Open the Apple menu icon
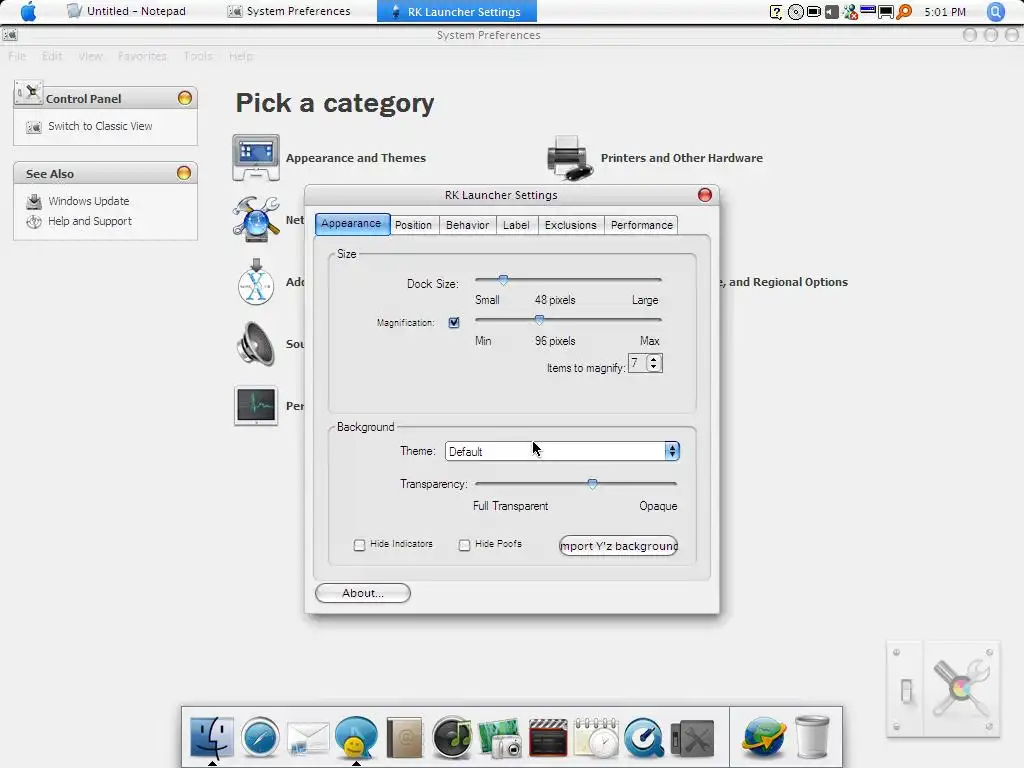The height and width of the screenshot is (768, 1024). [29, 11]
